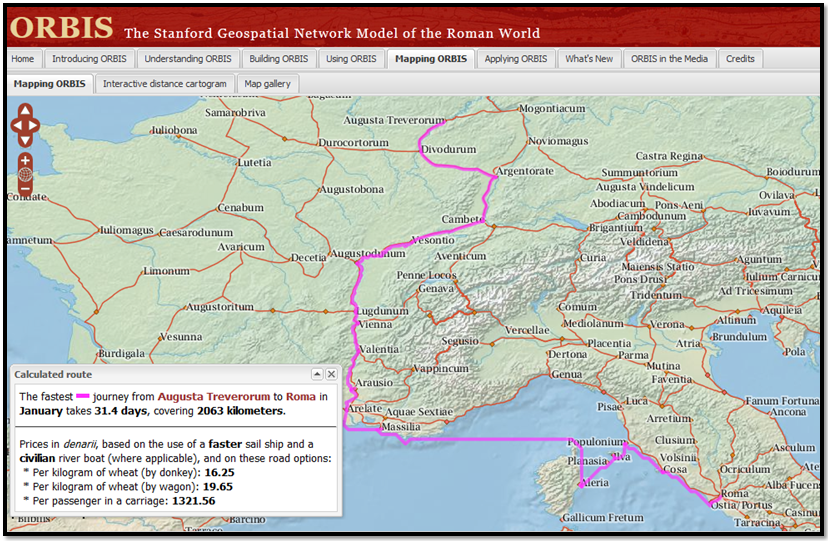Screen dimensions: 828x541
Task: Click the Divodurum map label
Action: (x=448, y=149)
